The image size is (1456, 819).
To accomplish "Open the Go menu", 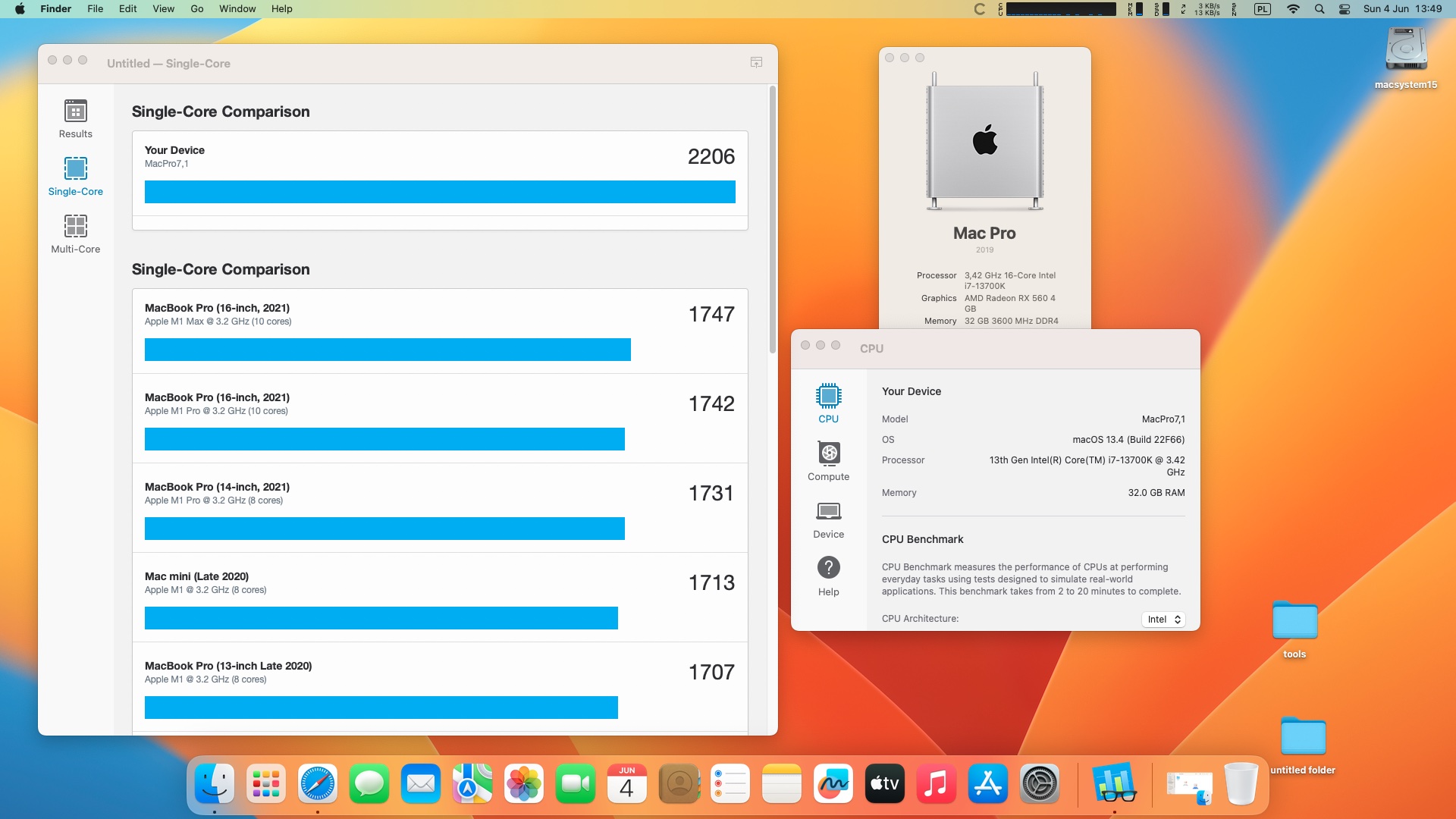I will [197, 9].
